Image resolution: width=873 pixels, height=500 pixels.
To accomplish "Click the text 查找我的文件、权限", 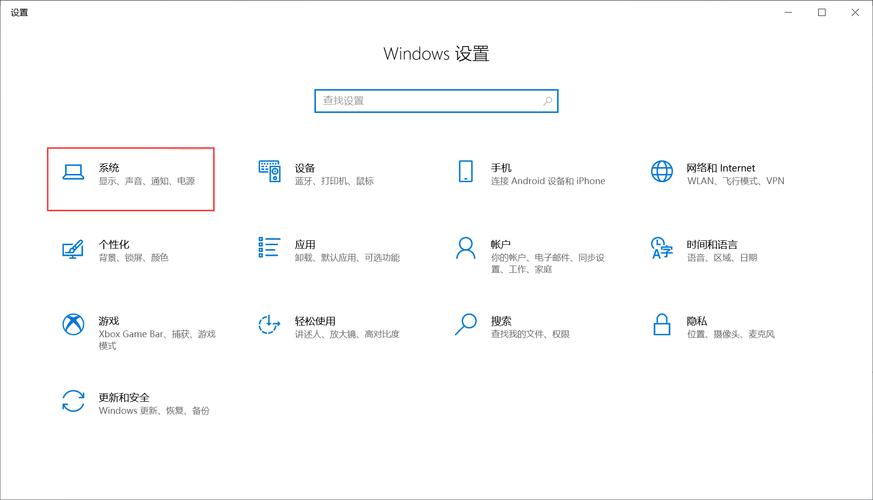I will (530, 334).
